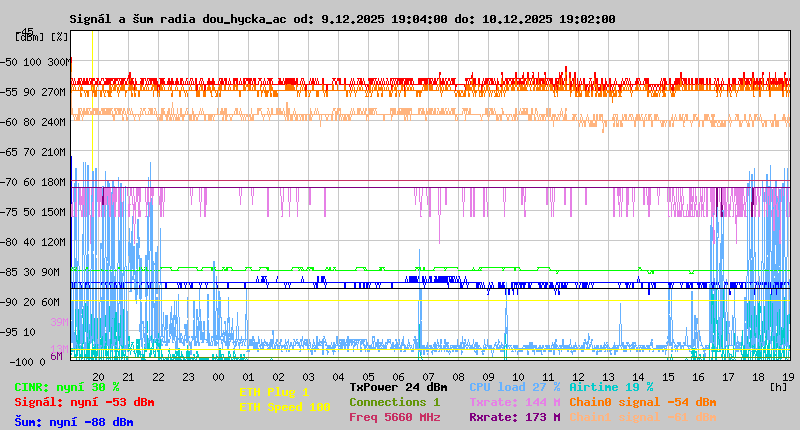Viewport: 800px width, 430px height.
Task: Click the '-75 50 150M' y-axis label
Action: pyautogui.click(x=33, y=212)
